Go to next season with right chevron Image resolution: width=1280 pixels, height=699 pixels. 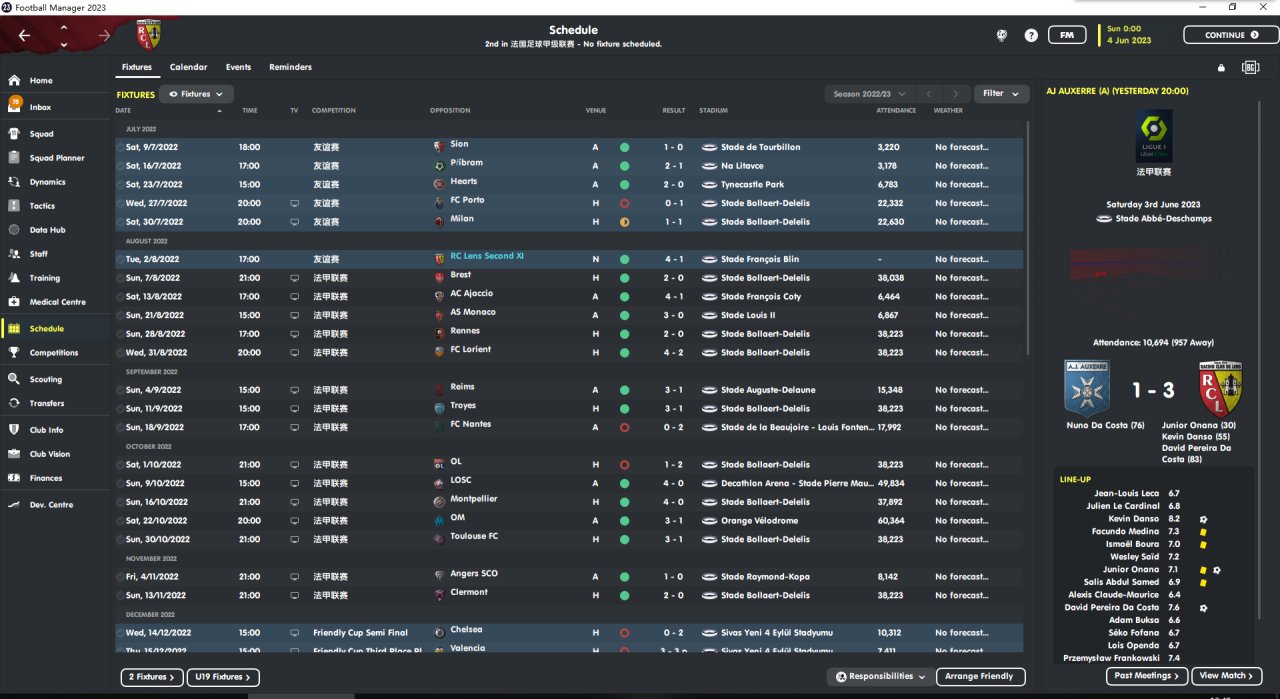click(x=957, y=94)
